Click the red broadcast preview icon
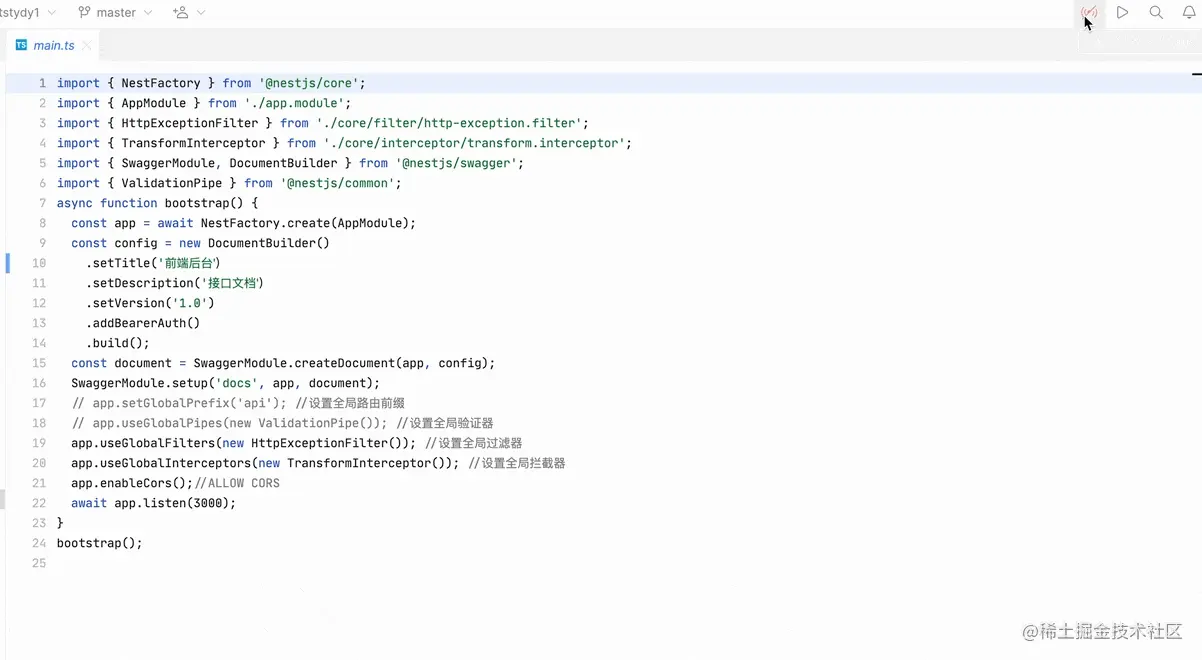The height and width of the screenshot is (660, 1202). click(x=1089, y=13)
